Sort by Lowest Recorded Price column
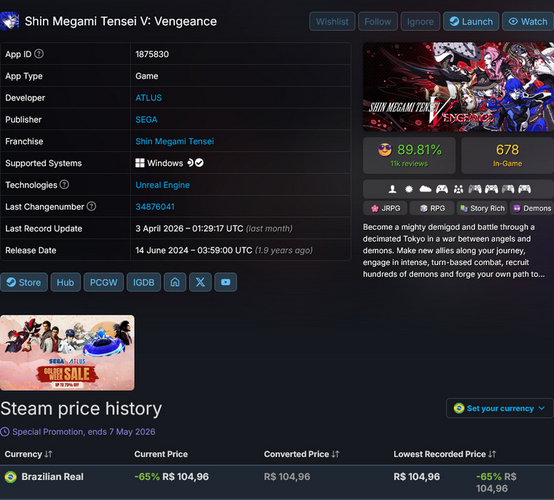554x500 pixels. [x=445, y=454]
